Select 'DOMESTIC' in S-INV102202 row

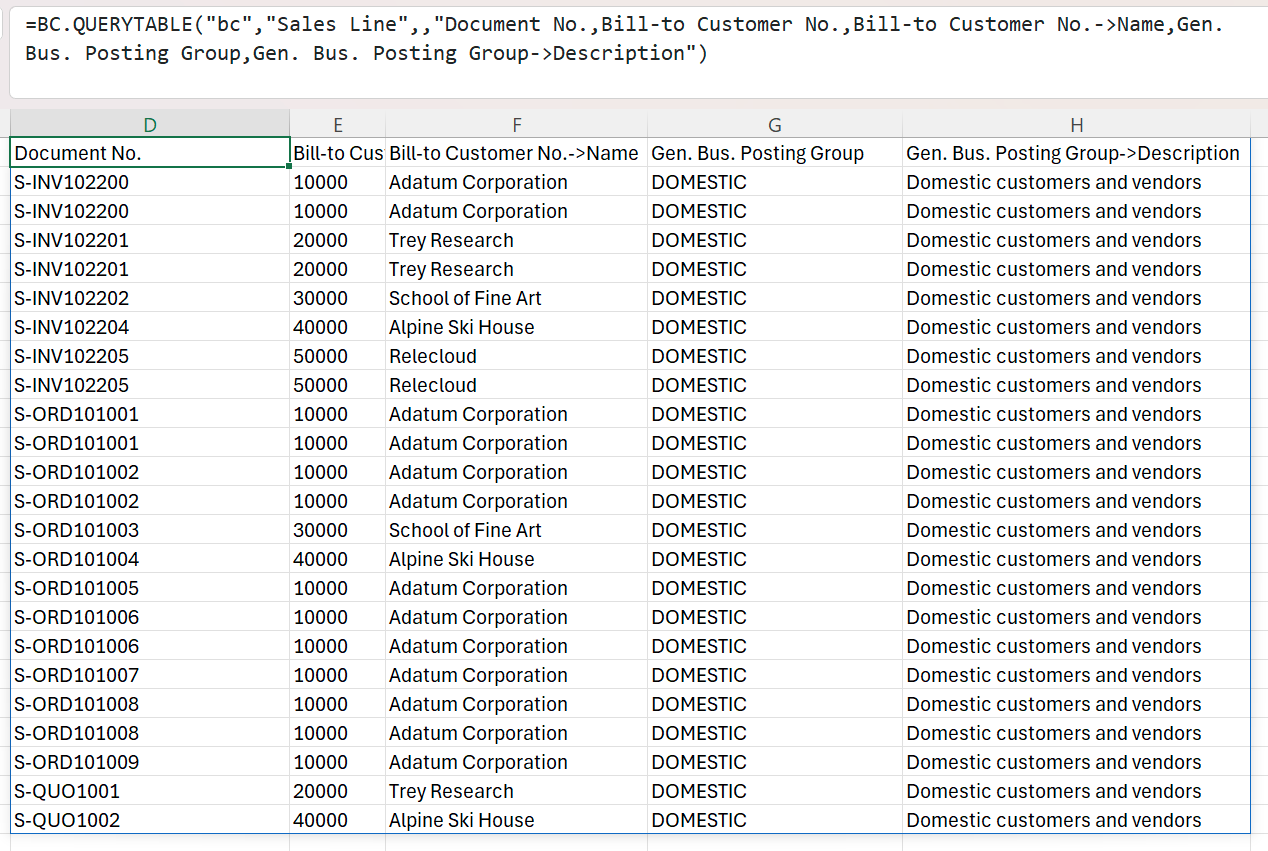pyautogui.click(x=775, y=298)
